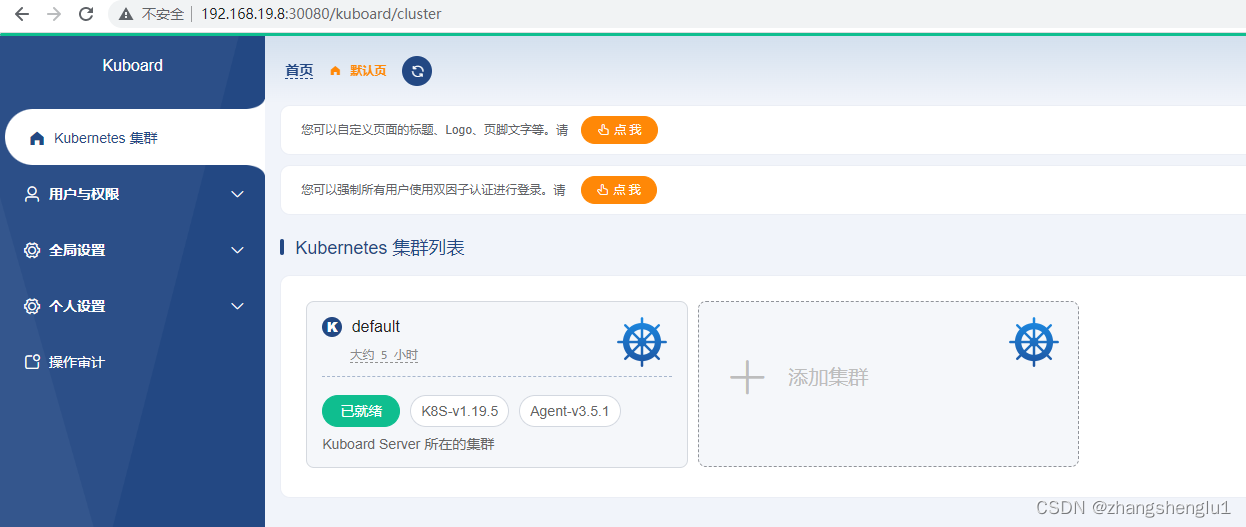Screen dimensions: 1246x527
Task: Click the Kuboard title in sidebar
Action: (x=132, y=66)
